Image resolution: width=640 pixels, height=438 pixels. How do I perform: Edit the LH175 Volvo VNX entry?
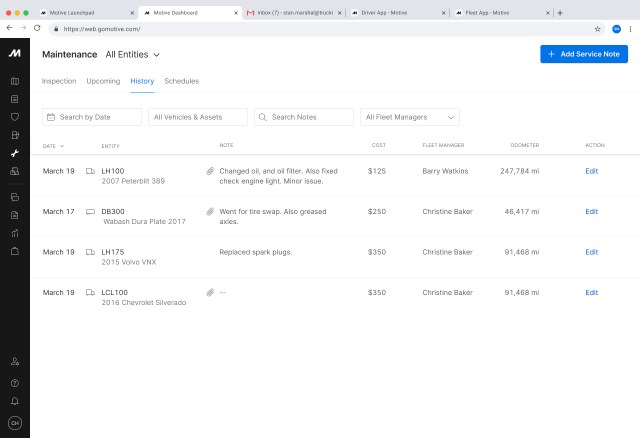[x=591, y=252]
